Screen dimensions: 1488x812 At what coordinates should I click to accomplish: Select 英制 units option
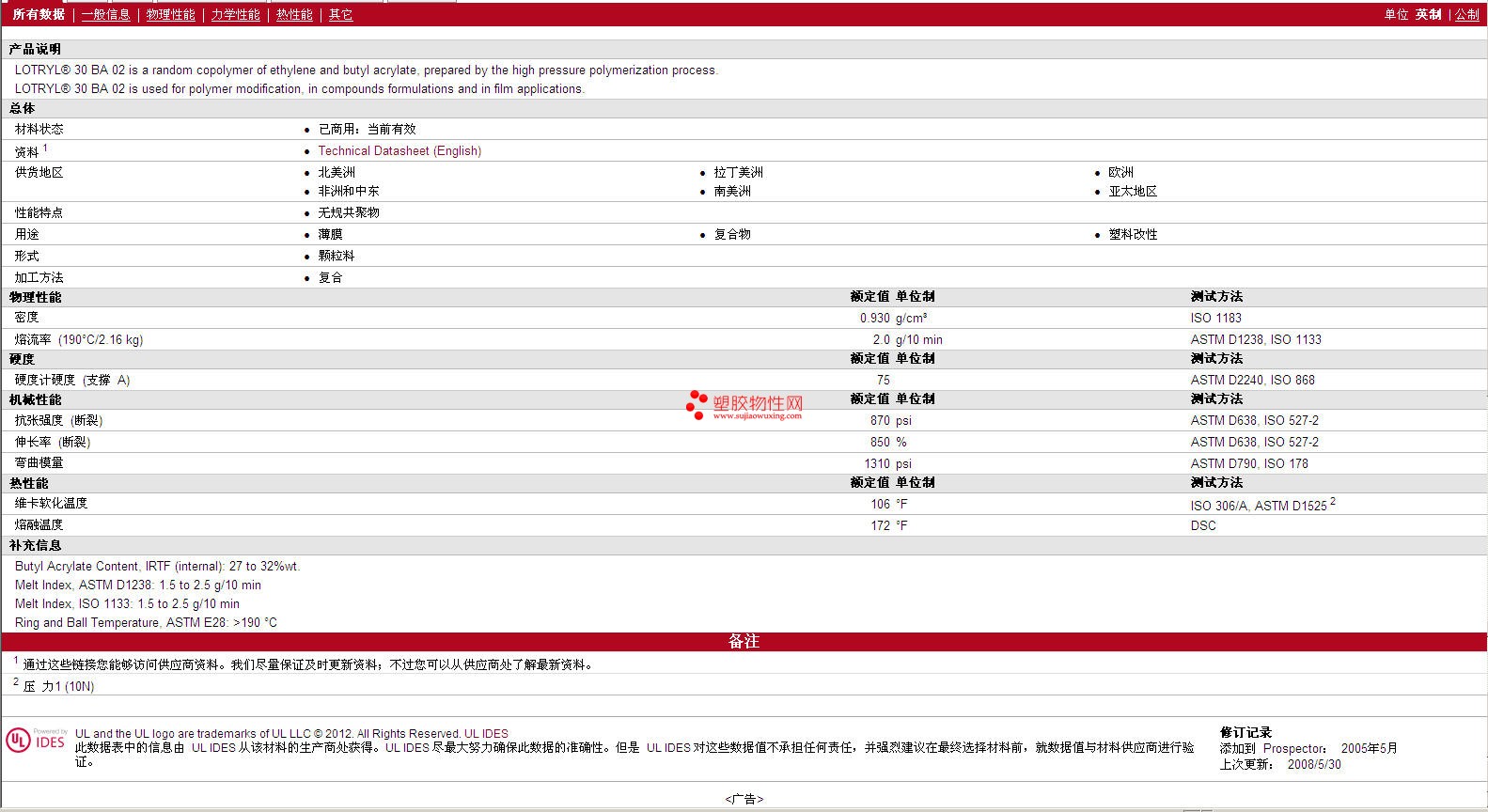point(1429,15)
